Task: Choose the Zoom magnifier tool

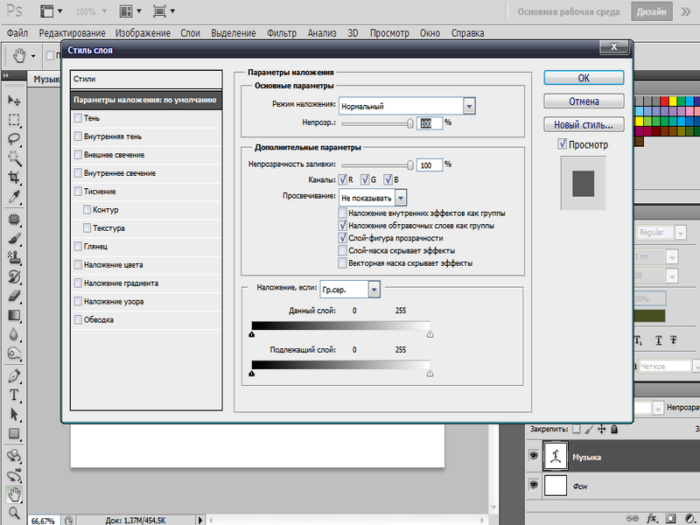Action: [x=14, y=511]
